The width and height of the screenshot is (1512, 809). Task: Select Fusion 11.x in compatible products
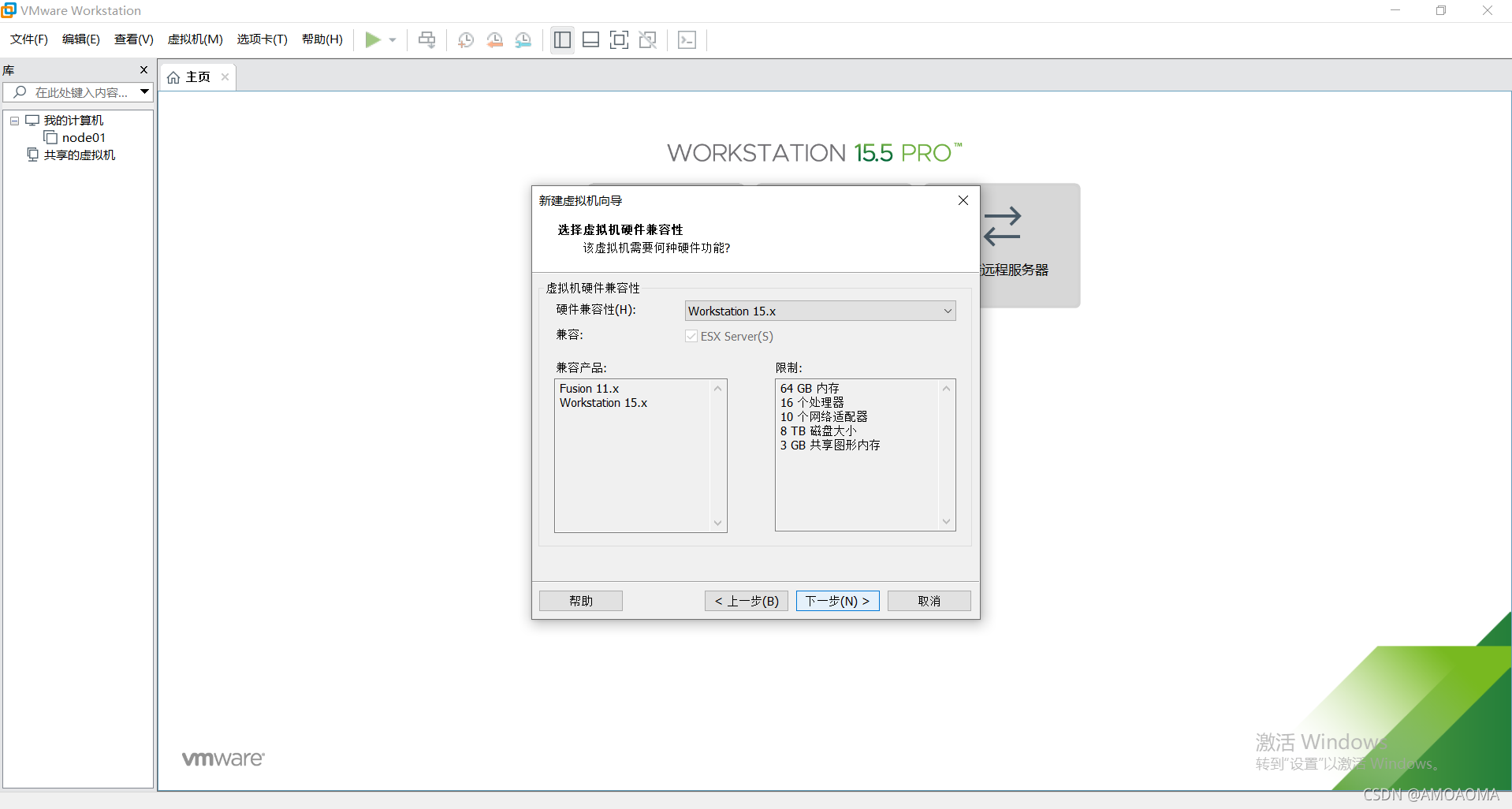(589, 389)
